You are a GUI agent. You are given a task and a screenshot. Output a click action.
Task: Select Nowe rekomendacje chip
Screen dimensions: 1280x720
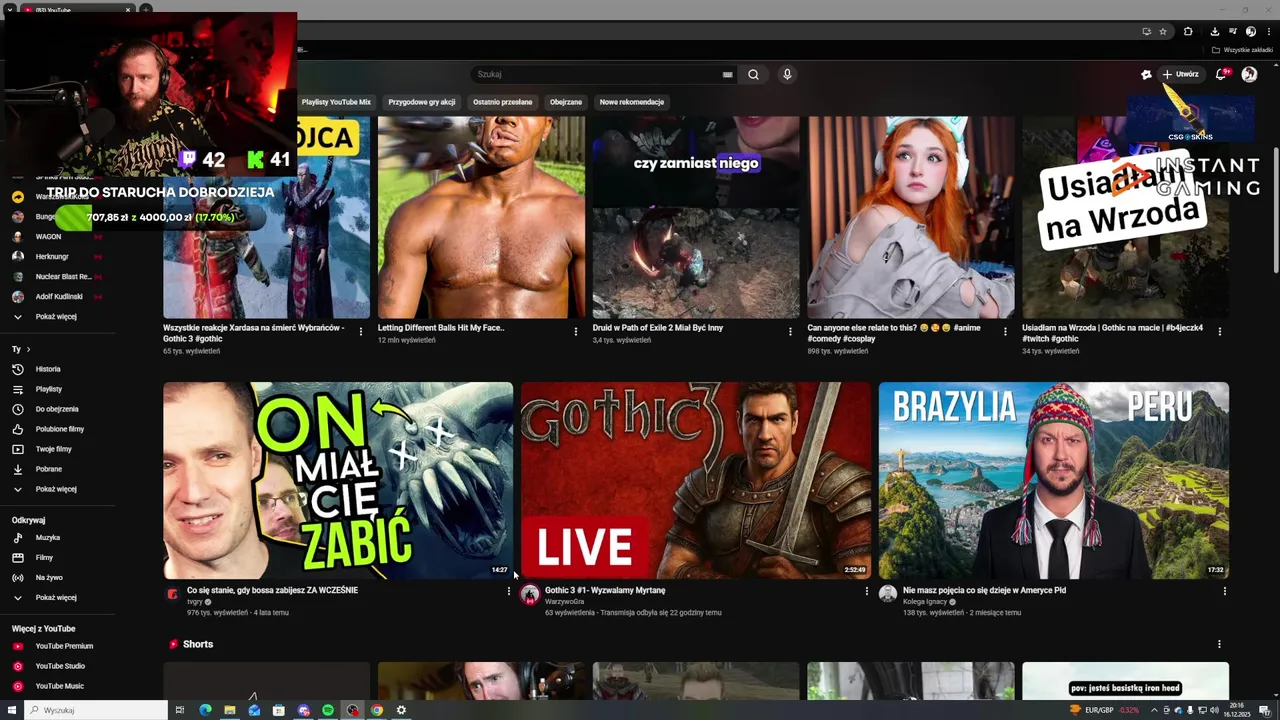632,102
